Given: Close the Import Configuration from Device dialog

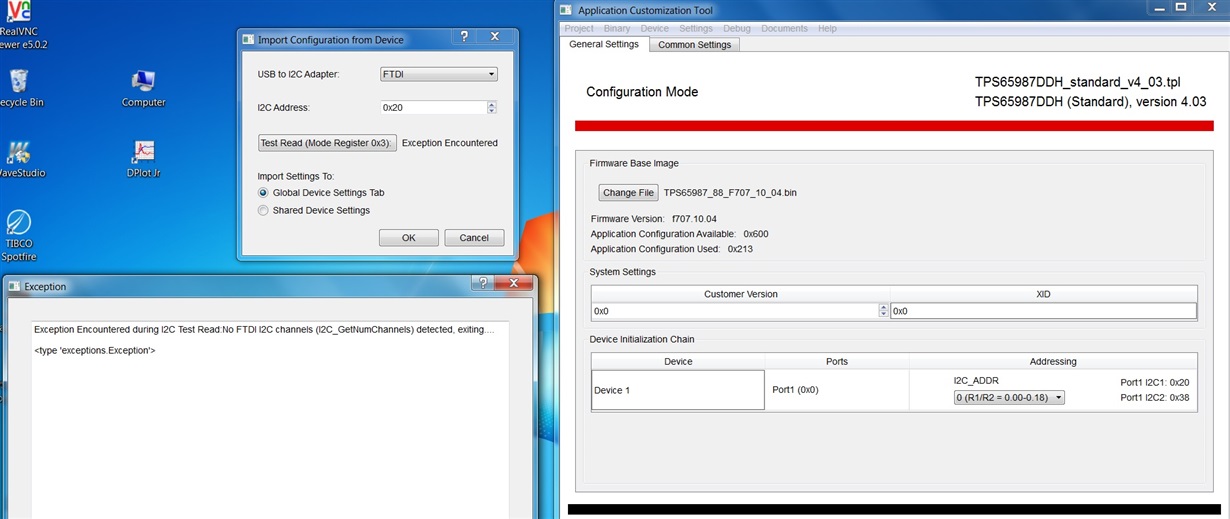Looking at the screenshot, I should tap(494, 36).
